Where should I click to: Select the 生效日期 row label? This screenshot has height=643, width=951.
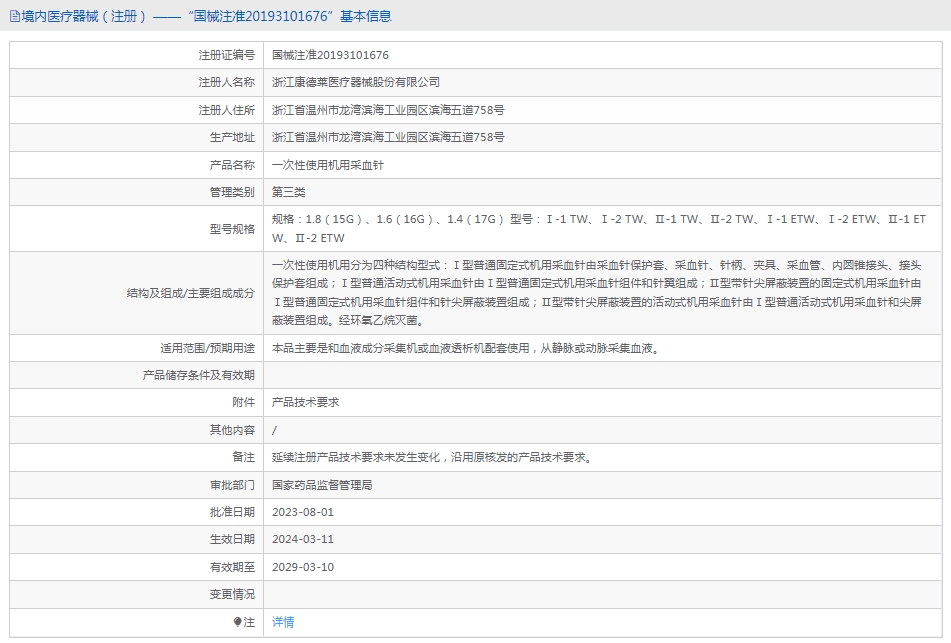coord(232,539)
